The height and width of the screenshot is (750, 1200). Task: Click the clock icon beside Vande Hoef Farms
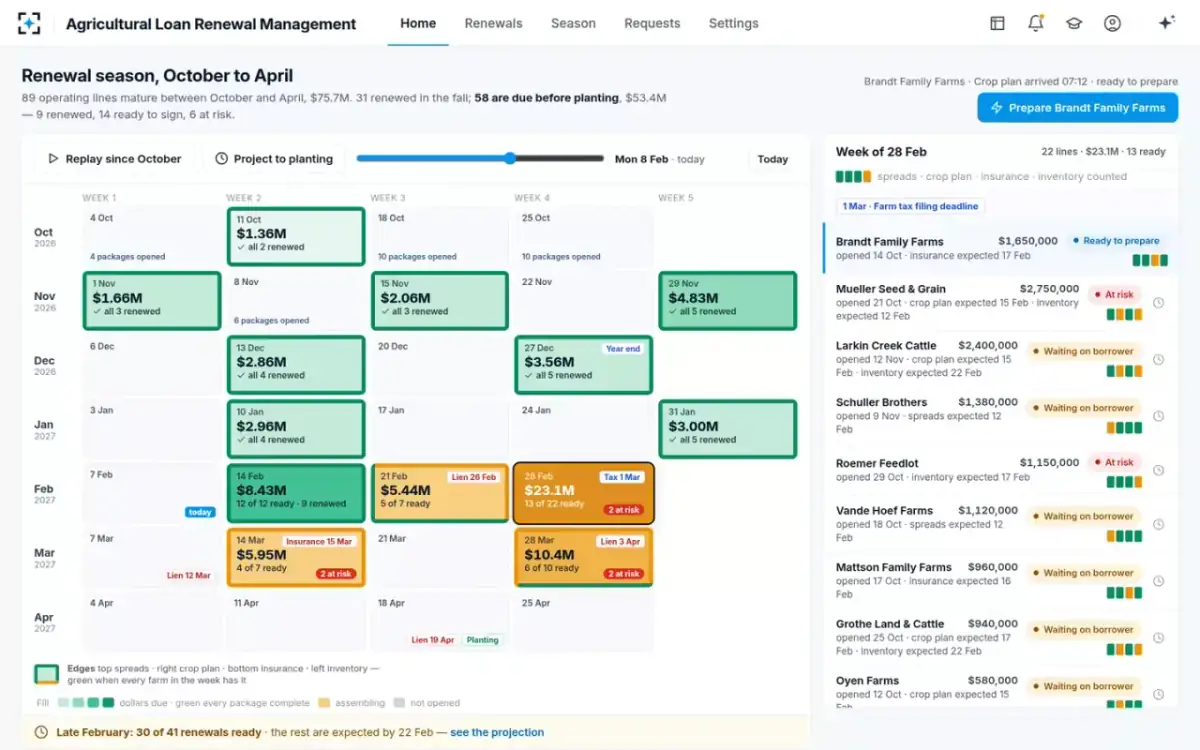(x=1158, y=524)
